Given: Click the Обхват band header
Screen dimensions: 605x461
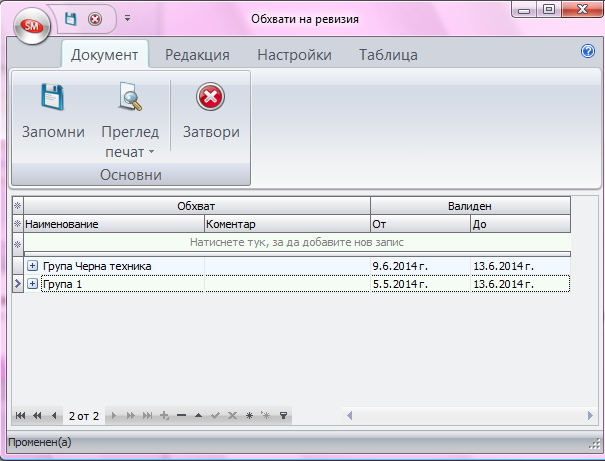Looking at the screenshot, I should tap(197, 206).
